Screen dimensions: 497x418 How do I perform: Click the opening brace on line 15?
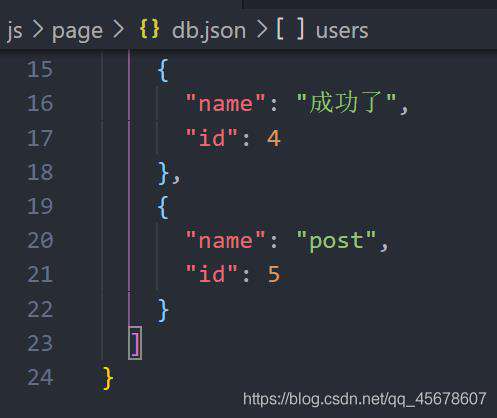point(163,70)
